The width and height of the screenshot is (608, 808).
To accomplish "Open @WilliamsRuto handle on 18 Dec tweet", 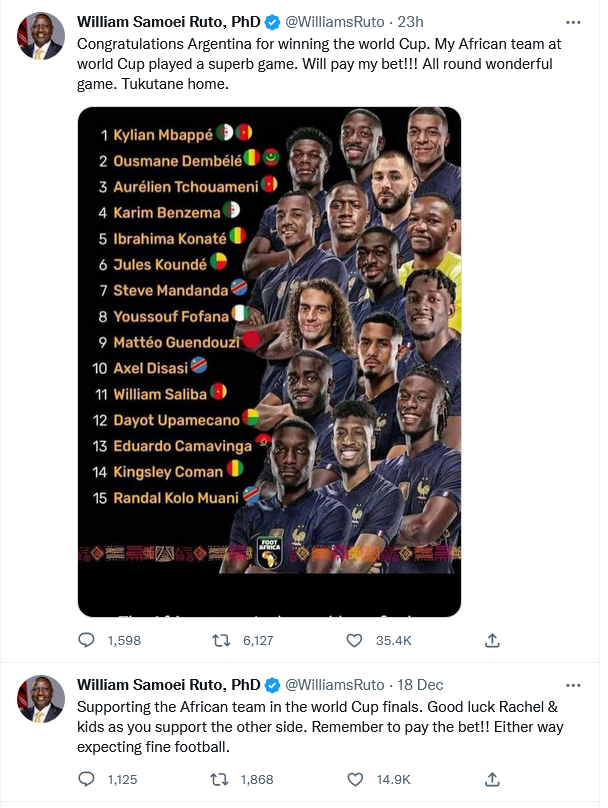I will coord(335,685).
